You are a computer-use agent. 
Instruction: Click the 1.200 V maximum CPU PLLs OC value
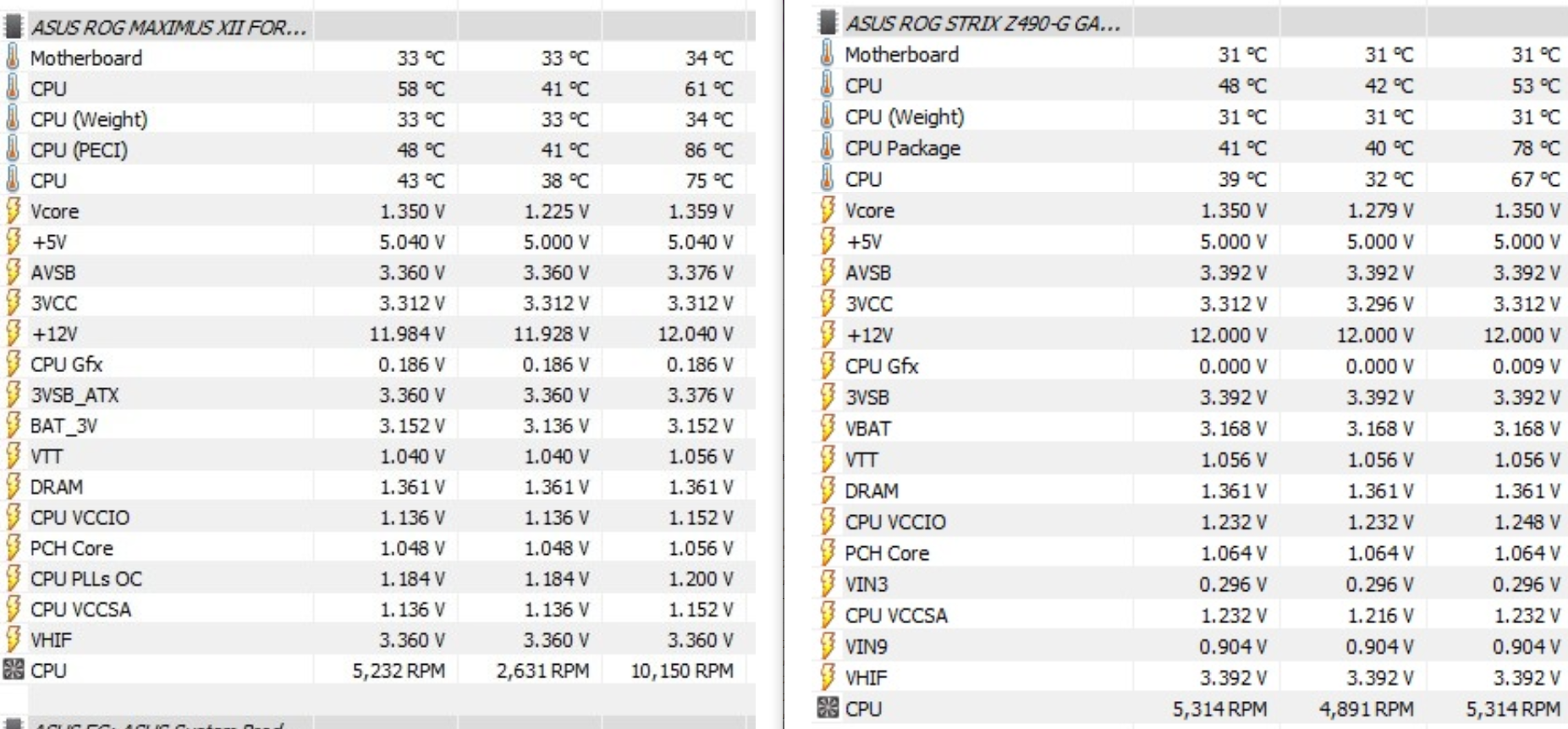(x=701, y=579)
